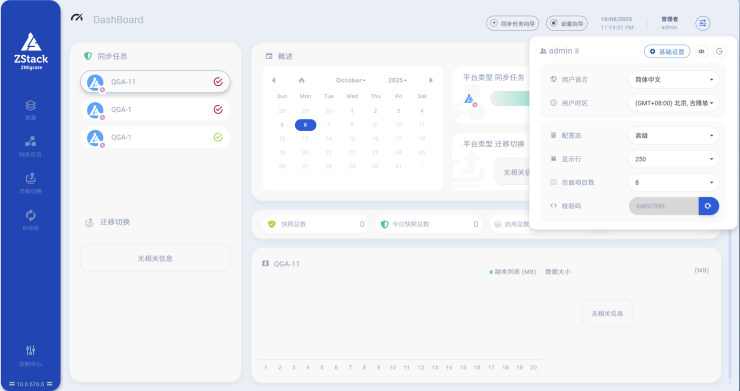740x391 pixels.
Task: Click the 同步任务 panel heading
Action: [x=112, y=56]
